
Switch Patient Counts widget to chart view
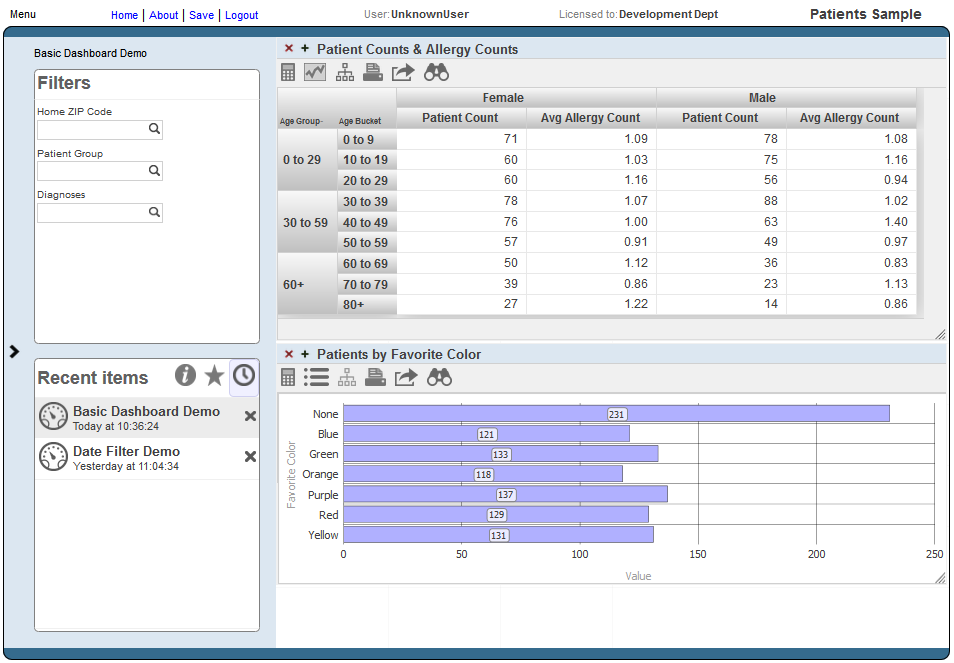coord(315,72)
